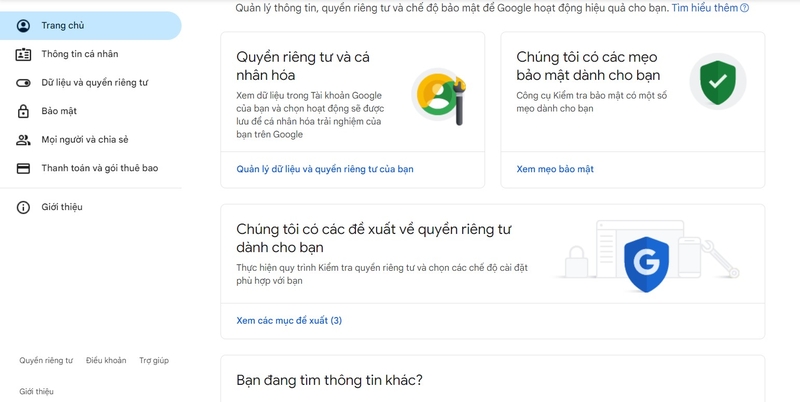Click the Quyền riêng tư và cá nhân hóa heading
The image size is (800, 402).
303,66
